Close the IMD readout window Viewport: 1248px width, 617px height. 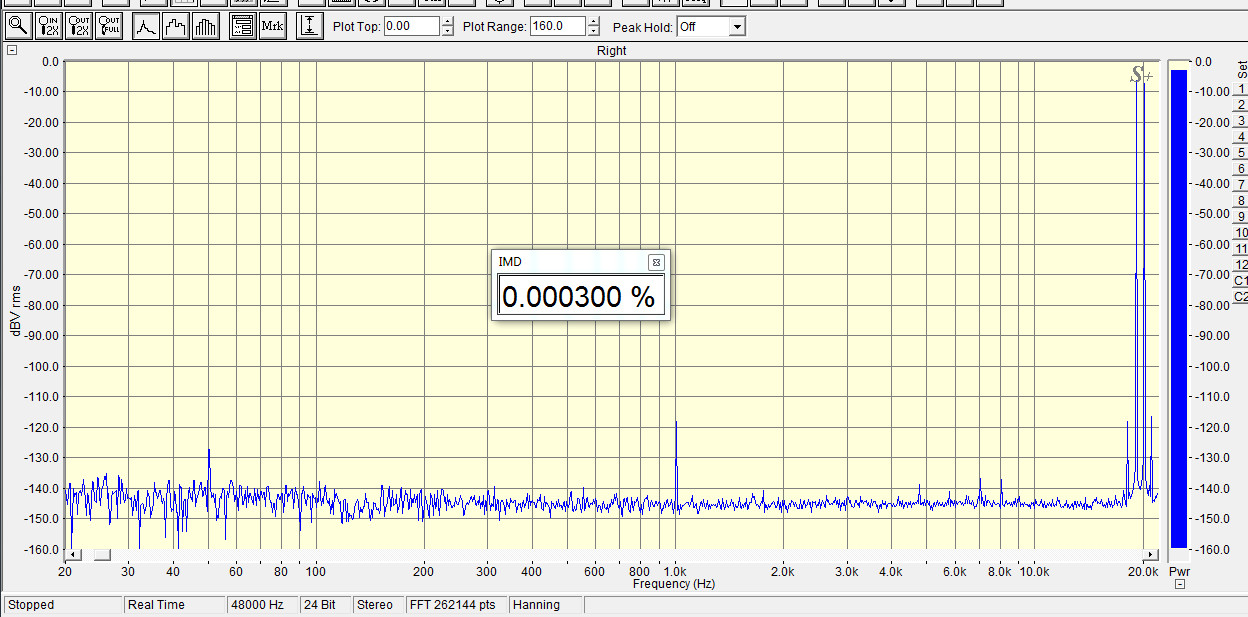tap(656, 262)
